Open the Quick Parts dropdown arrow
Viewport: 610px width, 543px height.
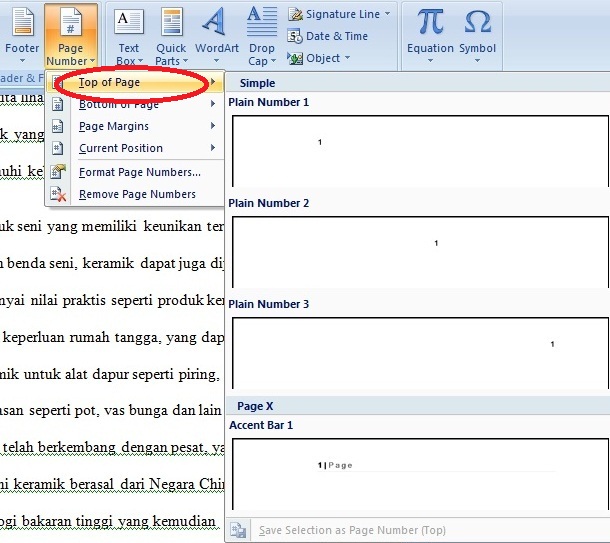click(185, 61)
